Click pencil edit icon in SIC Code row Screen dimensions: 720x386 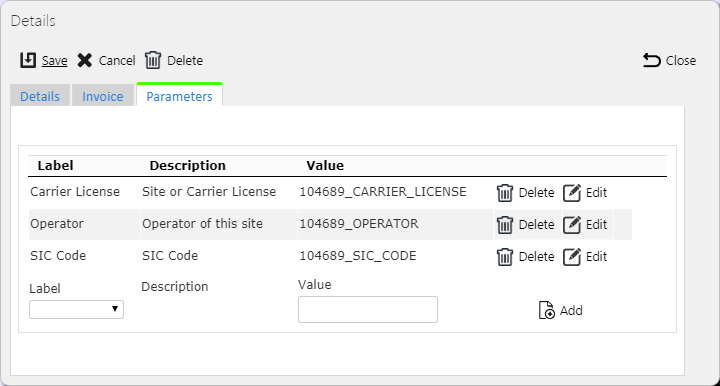coord(572,257)
